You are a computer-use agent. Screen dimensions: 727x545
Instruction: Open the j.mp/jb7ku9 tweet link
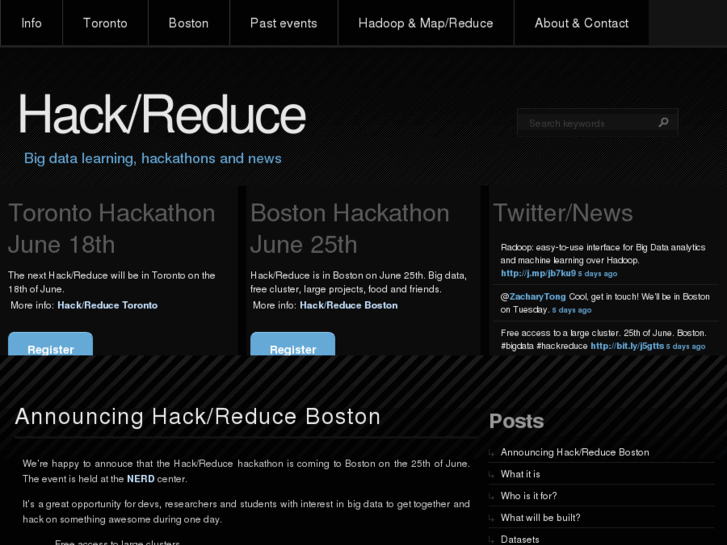tap(538, 273)
